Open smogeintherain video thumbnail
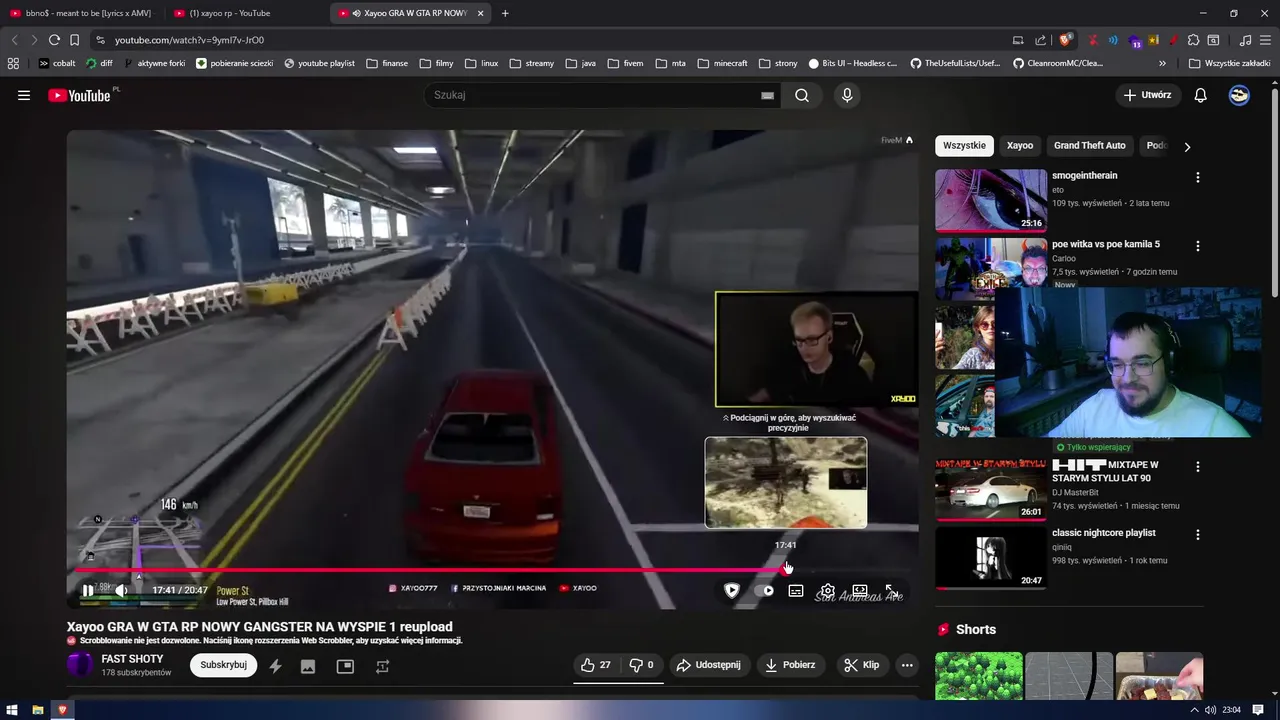The image size is (1280, 720). tap(991, 200)
